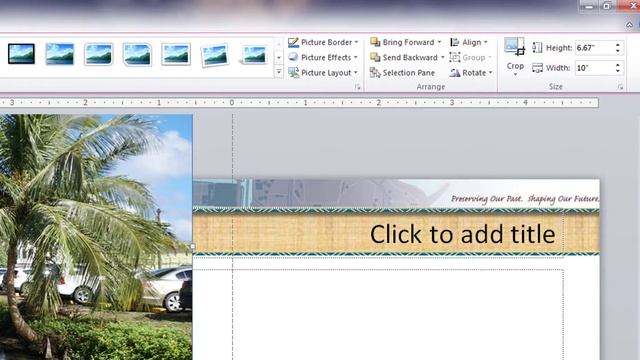Open the Rotate dropdown arrow

click(491, 73)
